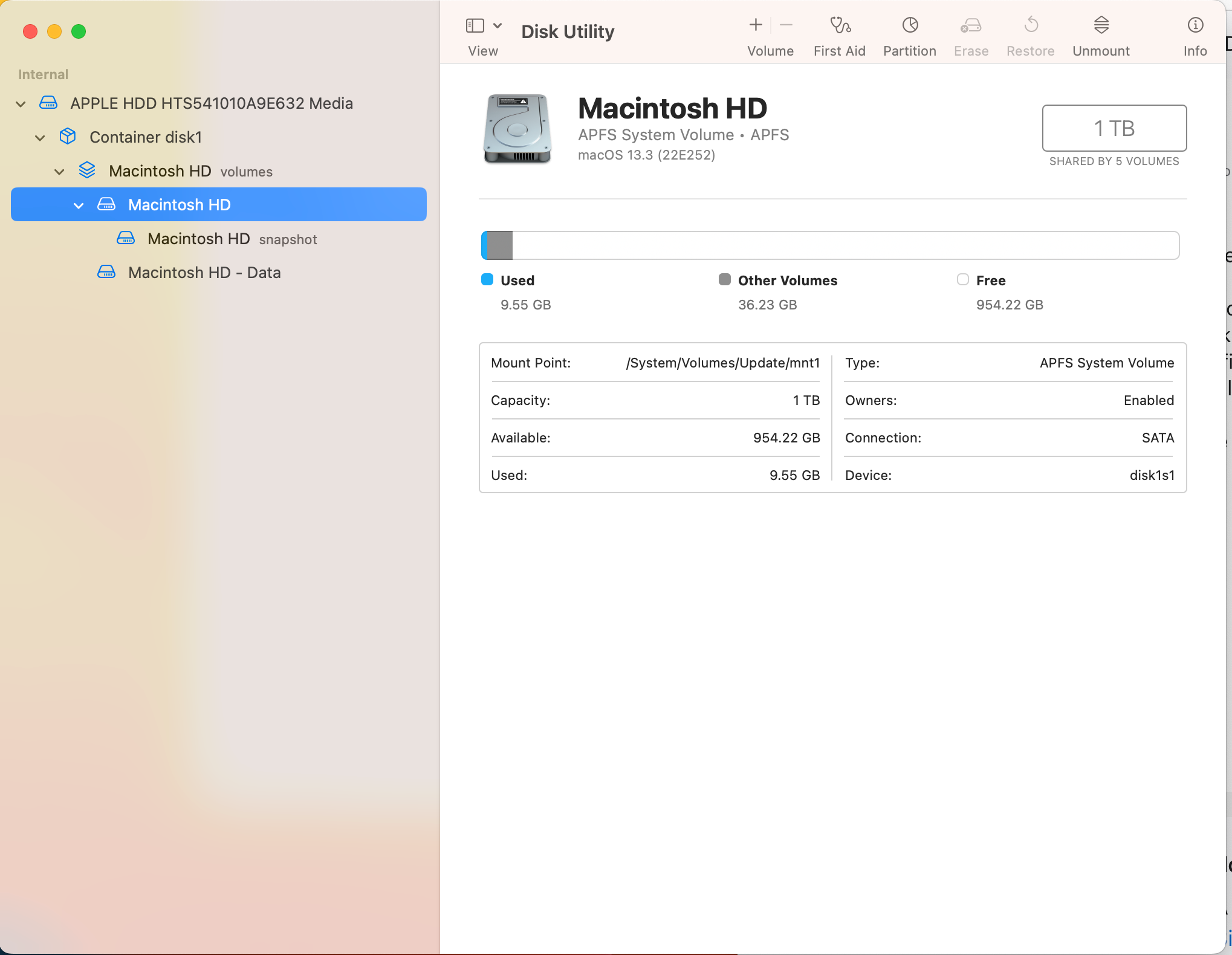Click the gray Other Volumes color swatch
The width and height of the screenshot is (1232, 955).
click(725, 279)
